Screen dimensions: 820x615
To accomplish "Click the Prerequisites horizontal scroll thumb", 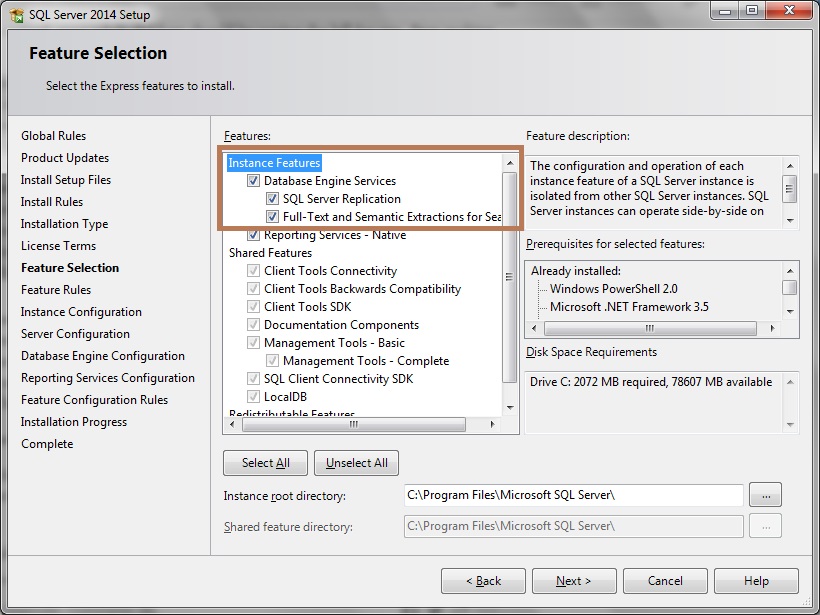I will (x=650, y=328).
